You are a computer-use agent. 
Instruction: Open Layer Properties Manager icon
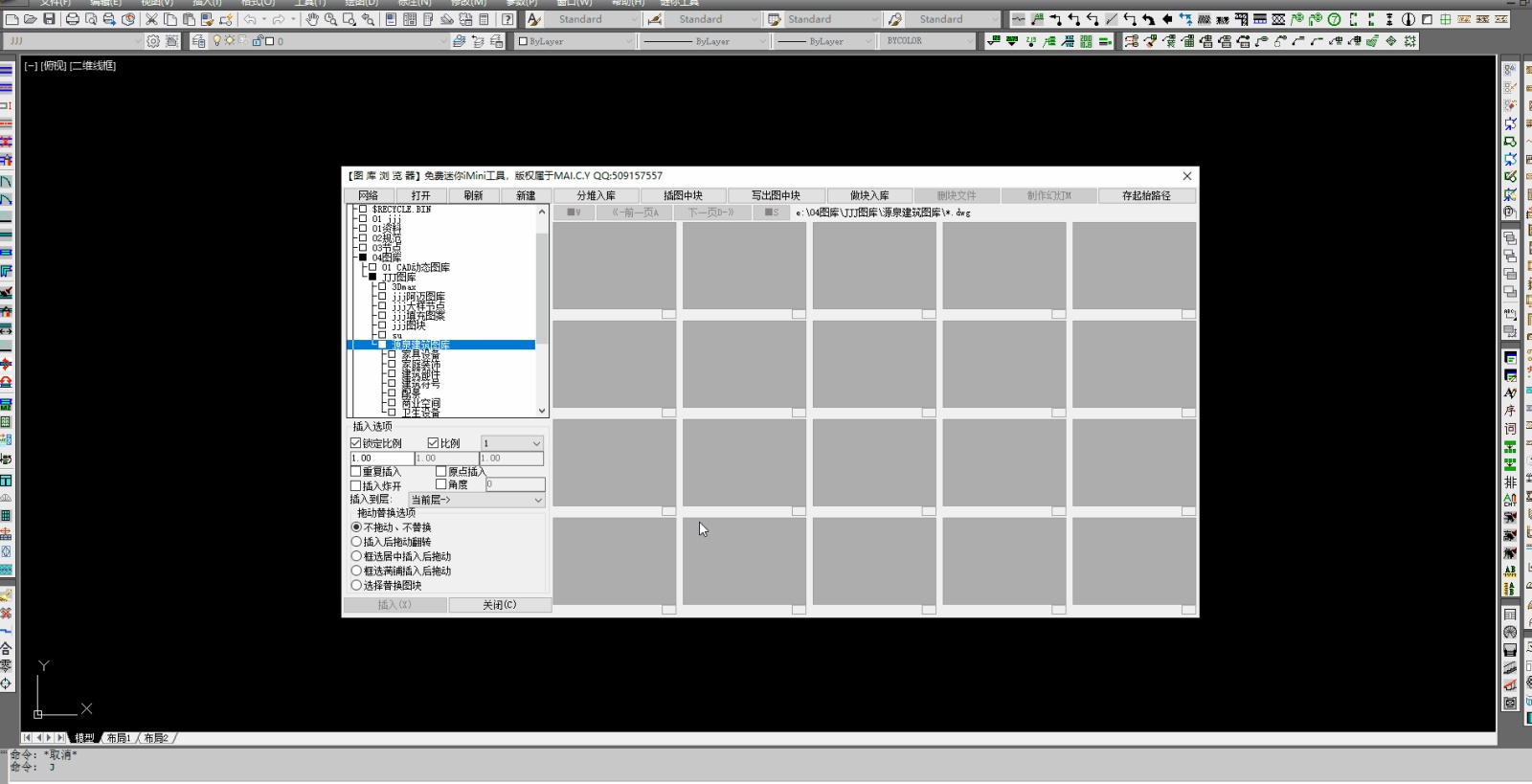(x=198, y=41)
